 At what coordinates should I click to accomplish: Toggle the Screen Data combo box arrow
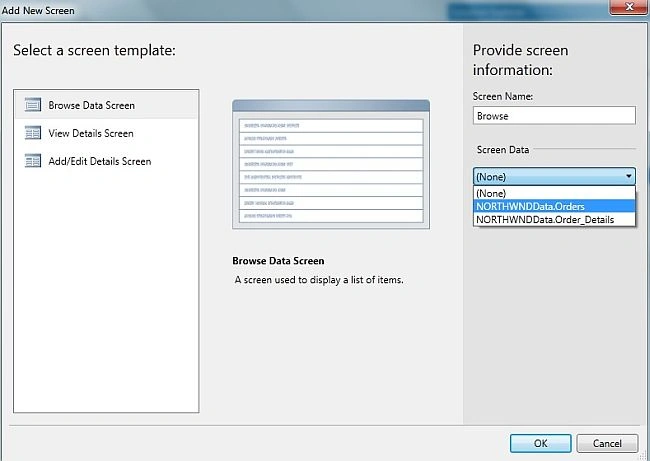coord(628,176)
